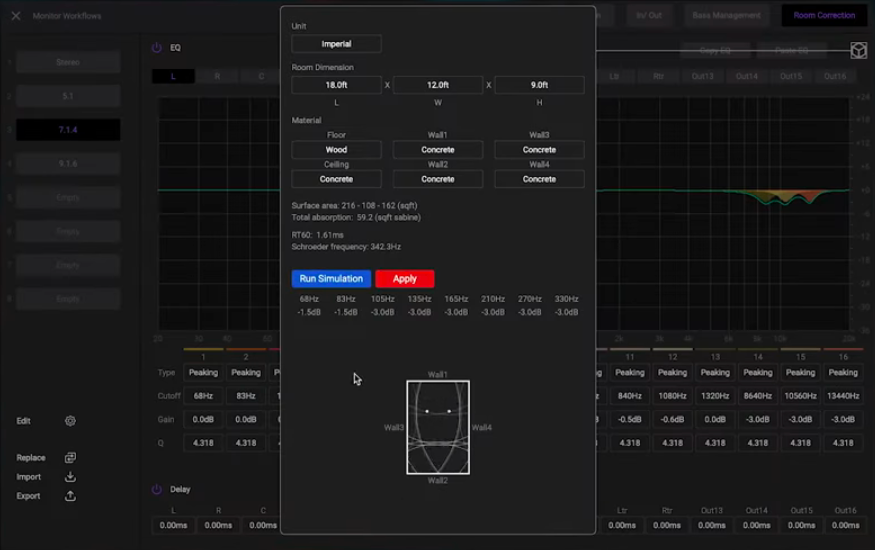Click the Export upload icon
This screenshot has width=875, height=550.
click(x=70, y=496)
